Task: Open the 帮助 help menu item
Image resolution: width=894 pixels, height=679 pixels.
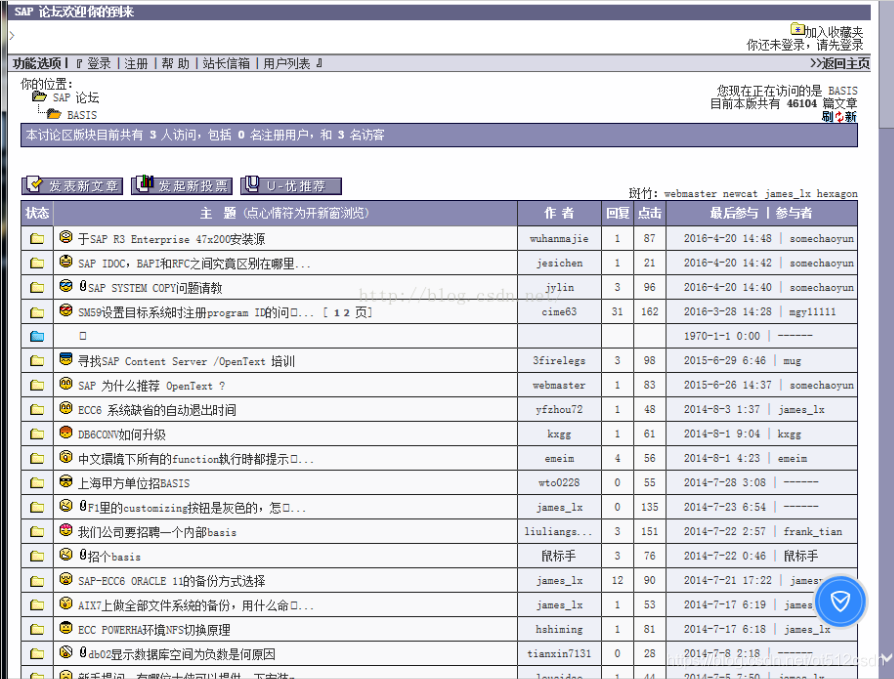Action: [176, 63]
